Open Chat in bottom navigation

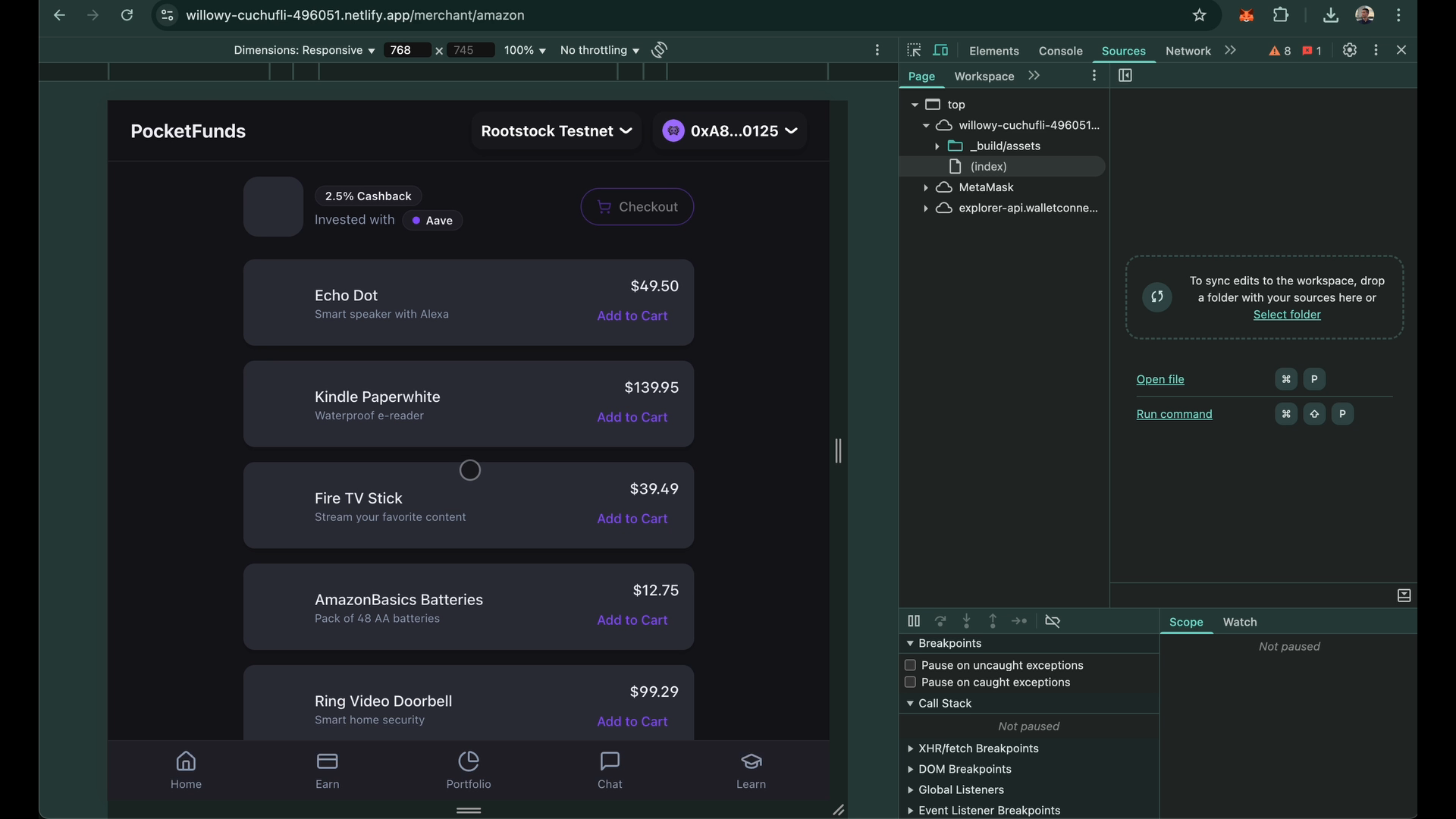[610, 770]
